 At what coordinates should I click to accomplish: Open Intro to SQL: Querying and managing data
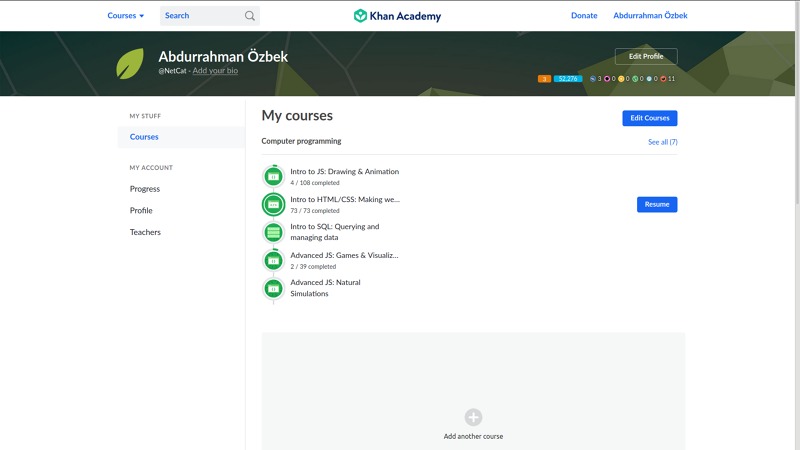[335, 232]
